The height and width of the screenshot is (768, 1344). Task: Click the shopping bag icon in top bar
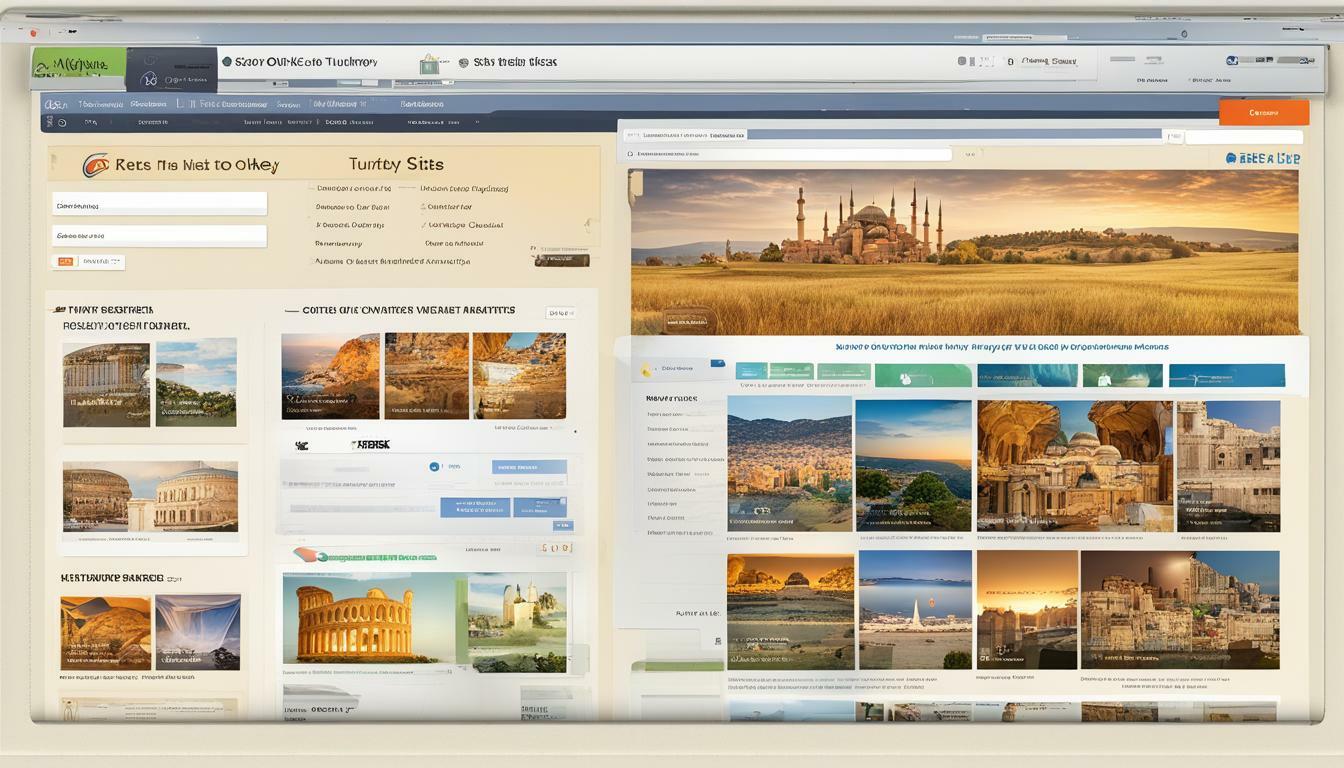(429, 63)
